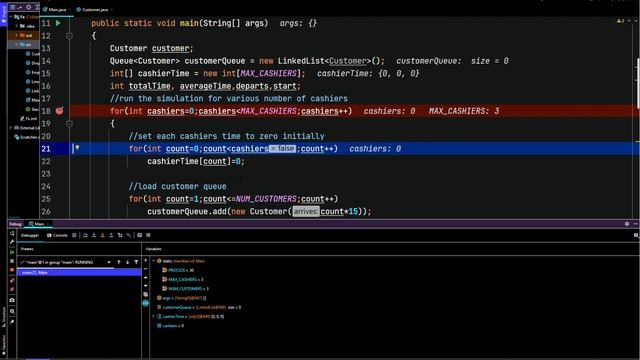Rerun Main from debug side toolbar
Screen dimensions: 640x360
coord(12,233)
